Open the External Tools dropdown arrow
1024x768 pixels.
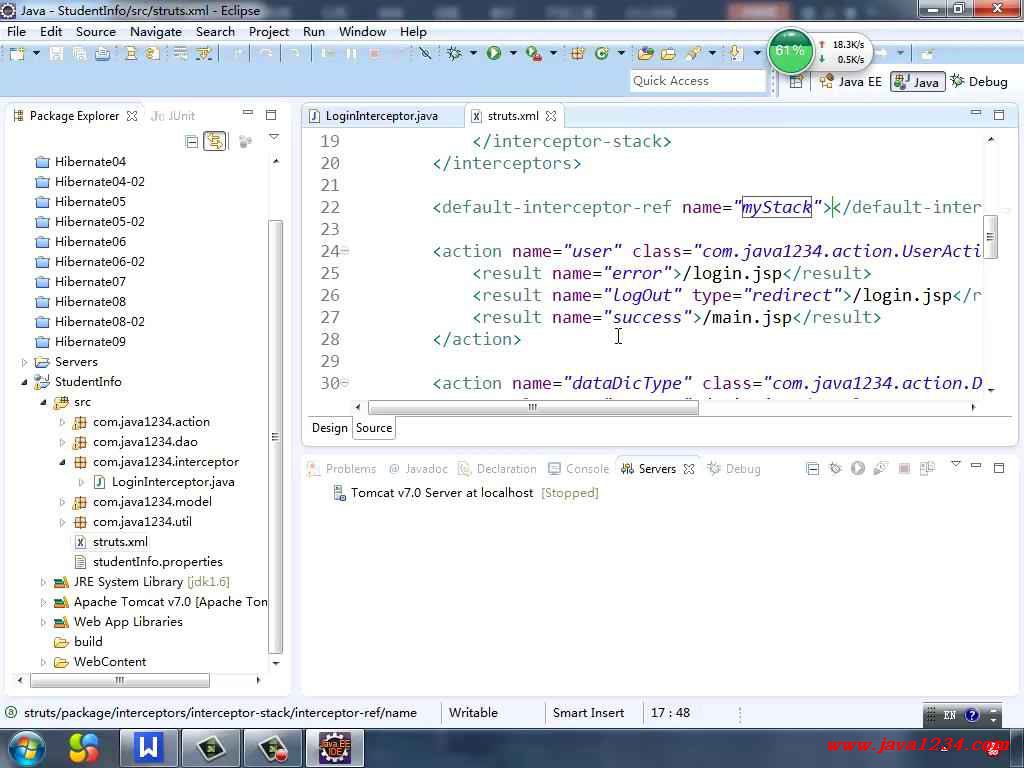tap(553, 54)
